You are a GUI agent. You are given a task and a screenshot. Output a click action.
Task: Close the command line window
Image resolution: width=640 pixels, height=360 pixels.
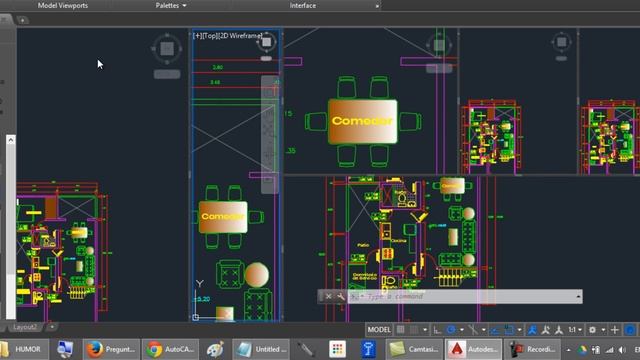pos(329,296)
